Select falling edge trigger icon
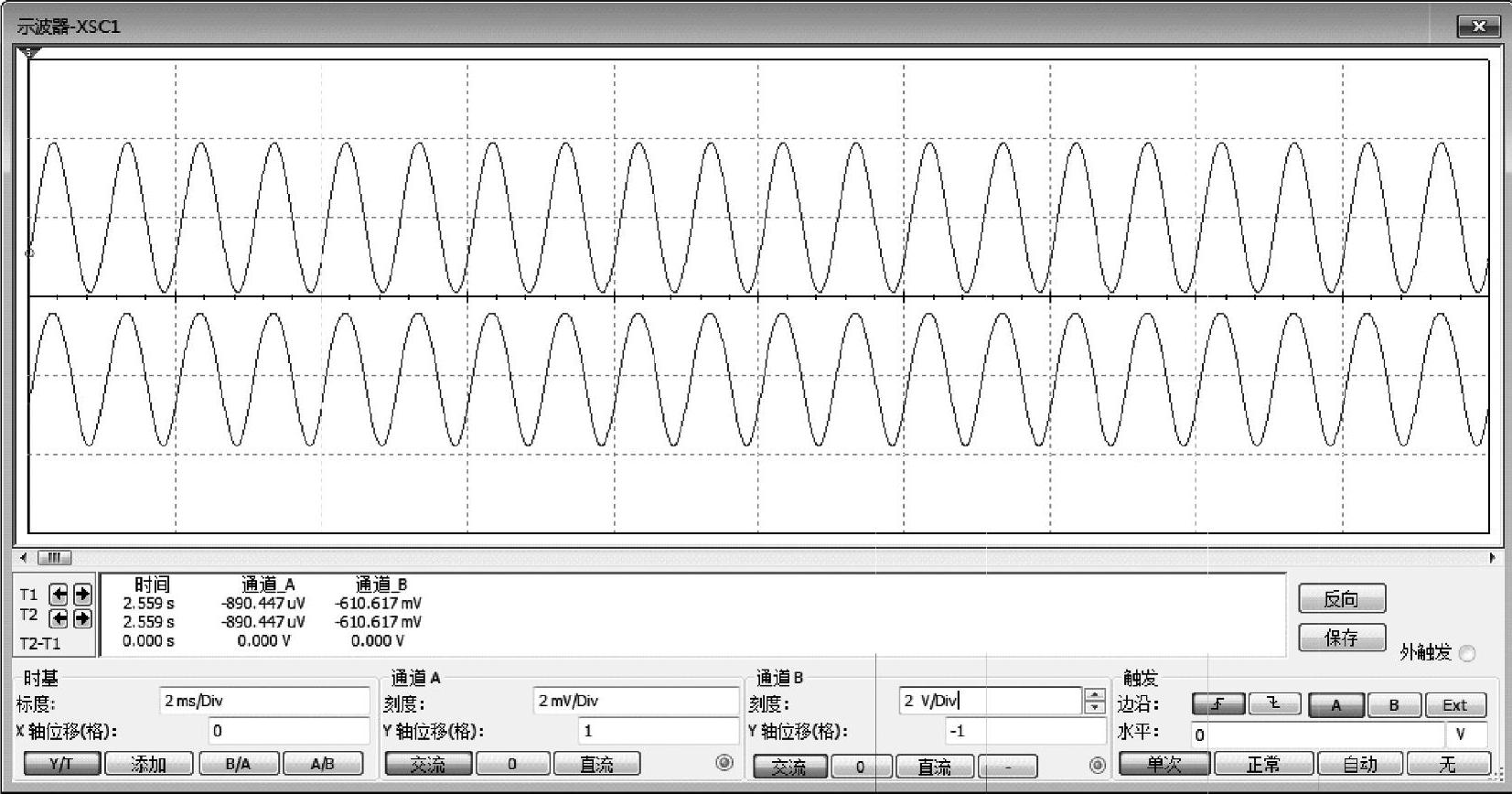 (1274, 704)
